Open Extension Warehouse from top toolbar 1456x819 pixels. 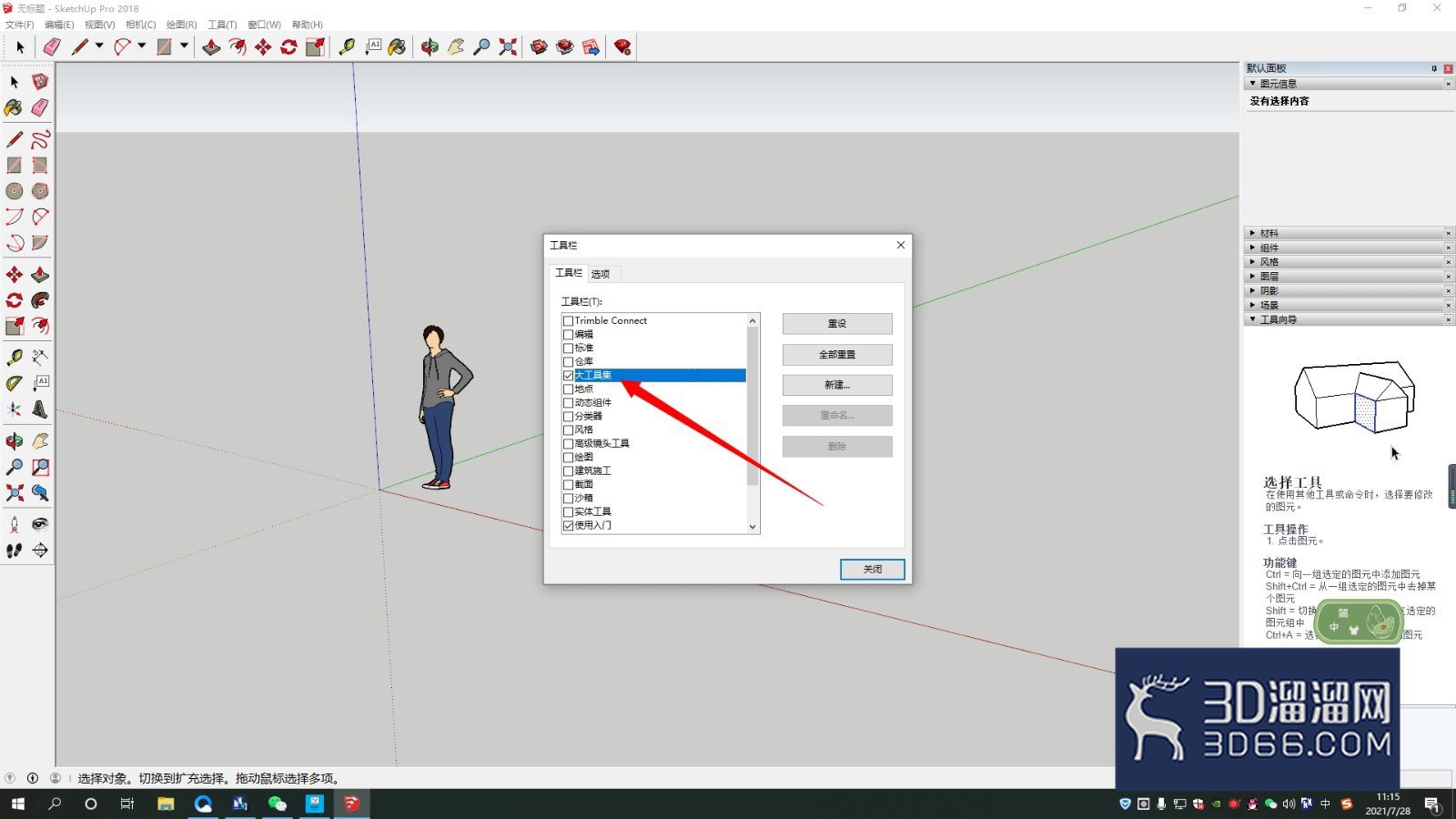tap(564, 47)
